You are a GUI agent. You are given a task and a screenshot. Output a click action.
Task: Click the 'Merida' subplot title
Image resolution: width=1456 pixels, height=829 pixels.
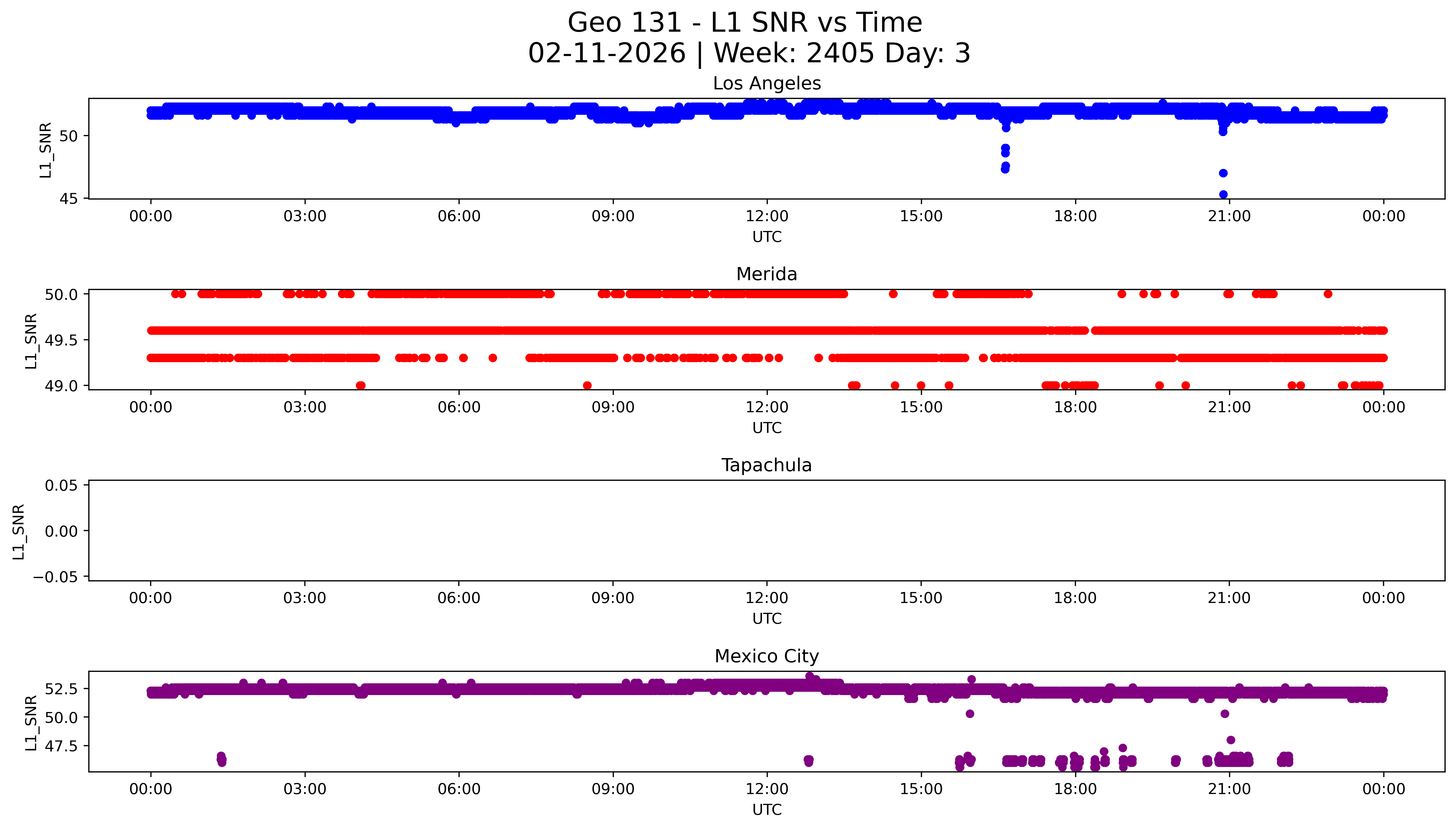point(766,274)
